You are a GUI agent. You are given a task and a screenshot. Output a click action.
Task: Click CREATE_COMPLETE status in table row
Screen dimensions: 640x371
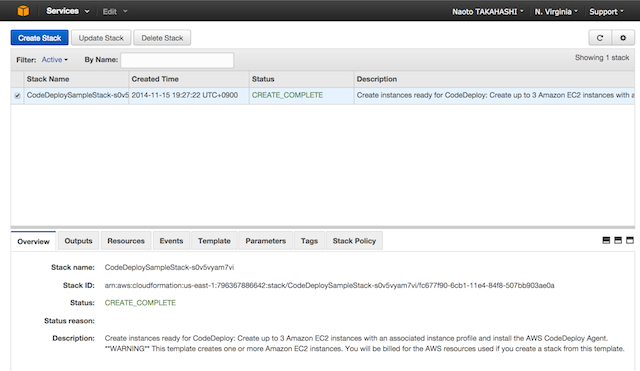(287, 95)
